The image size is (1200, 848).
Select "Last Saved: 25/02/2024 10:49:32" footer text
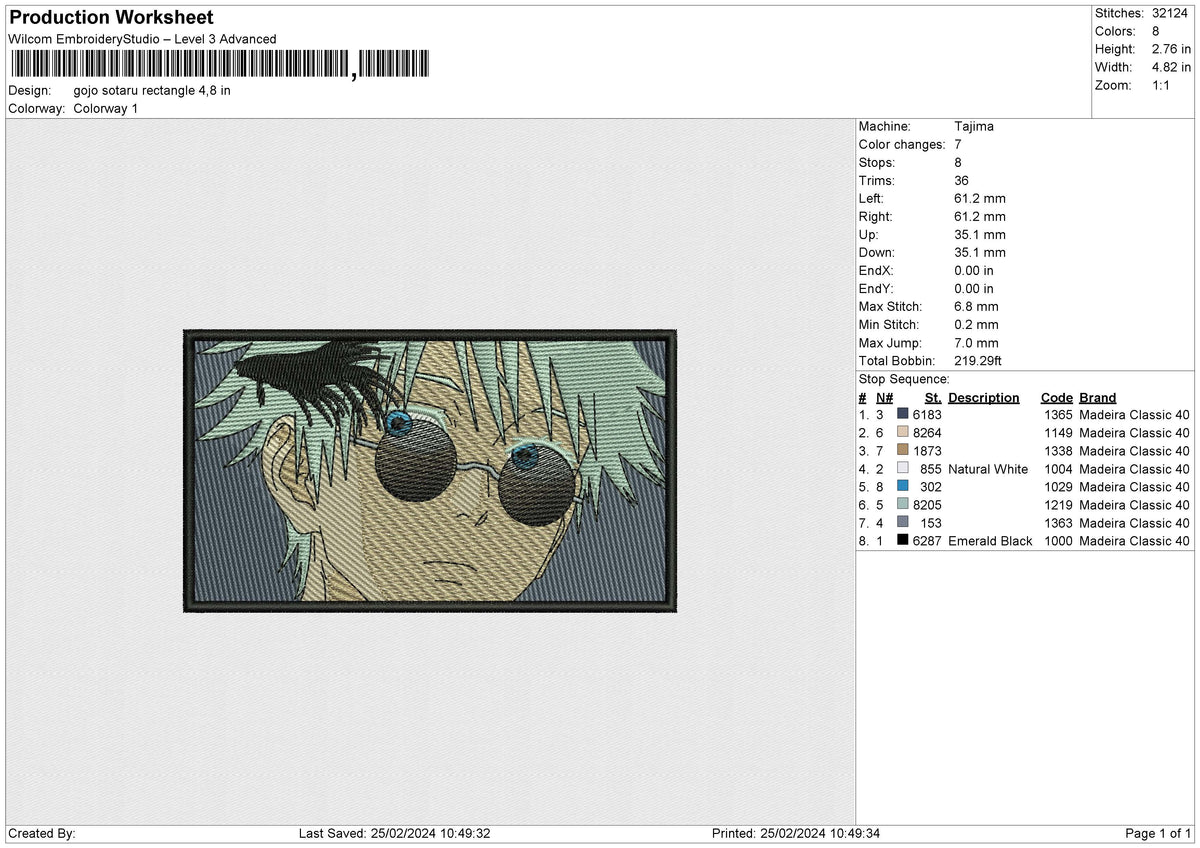pos(394,834)
